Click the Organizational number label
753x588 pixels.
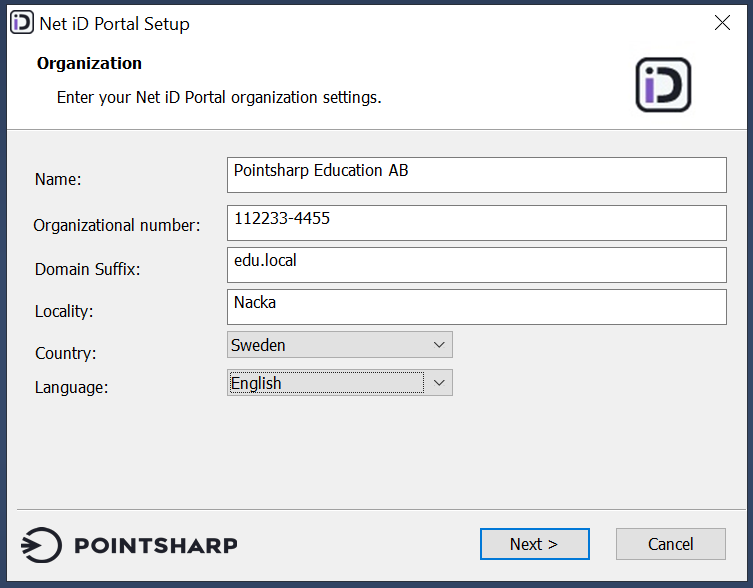[x=117, y=226]
